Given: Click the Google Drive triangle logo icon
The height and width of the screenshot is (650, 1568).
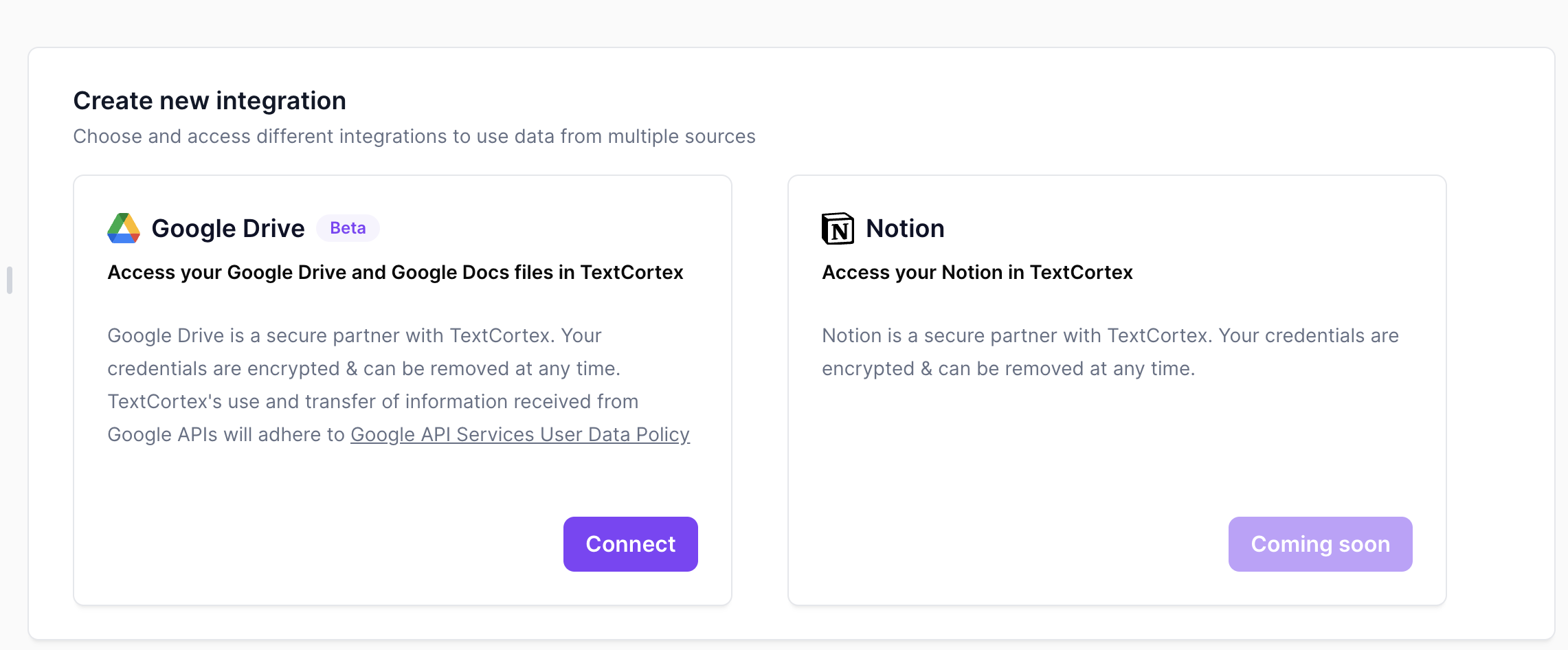Looking at the screenshot, I should coord(124,228).
